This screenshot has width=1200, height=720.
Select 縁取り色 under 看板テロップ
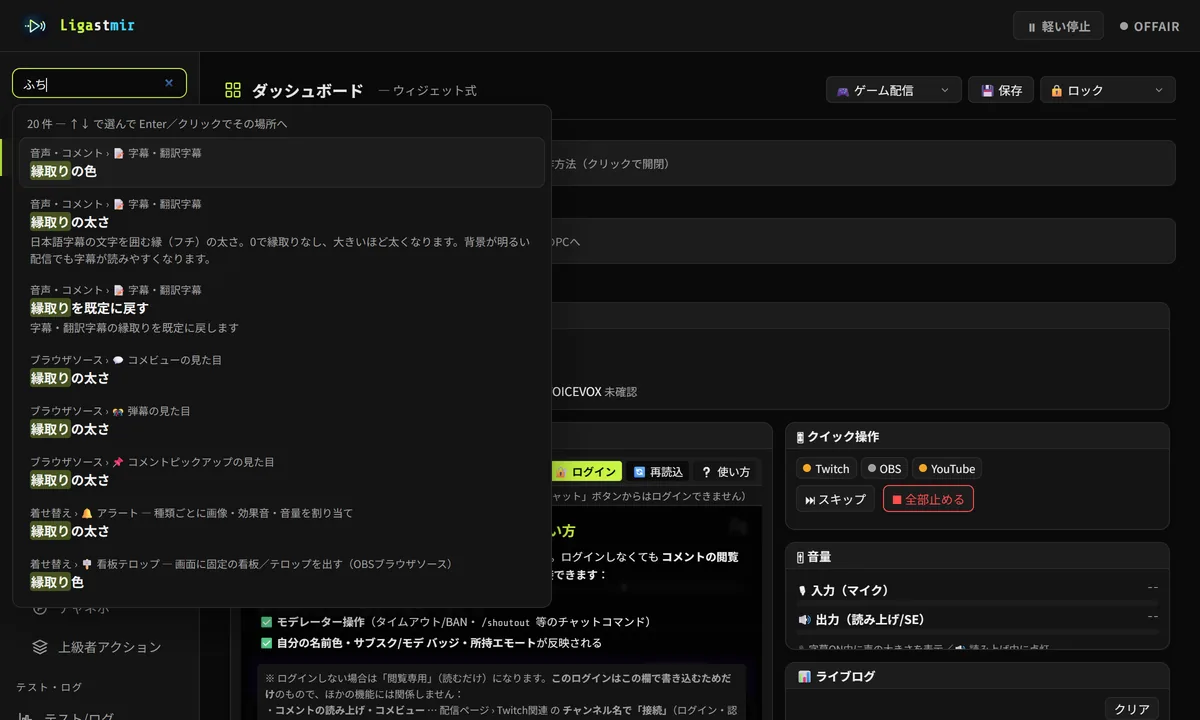point(281,573)
